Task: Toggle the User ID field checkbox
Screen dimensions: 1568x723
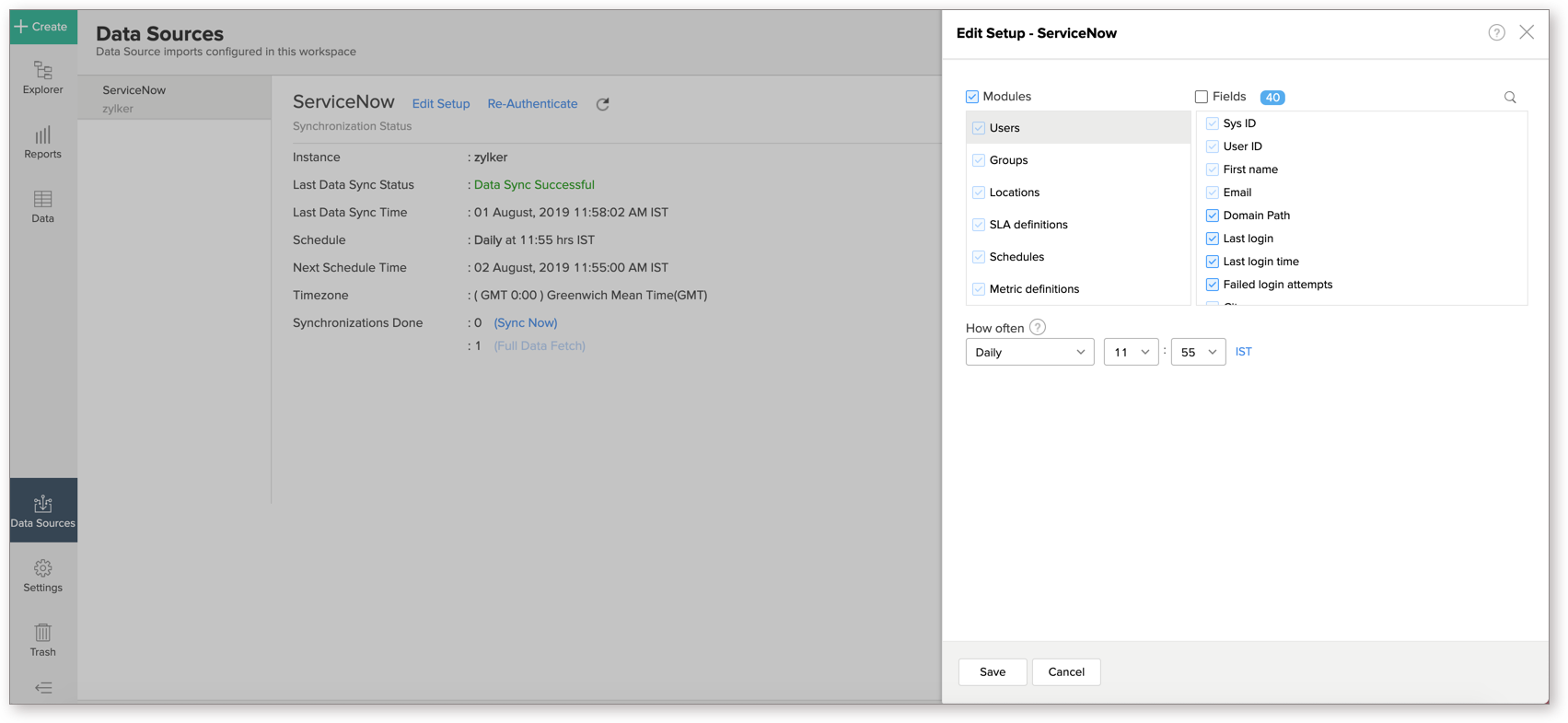Action: (x=1213, y=146)
